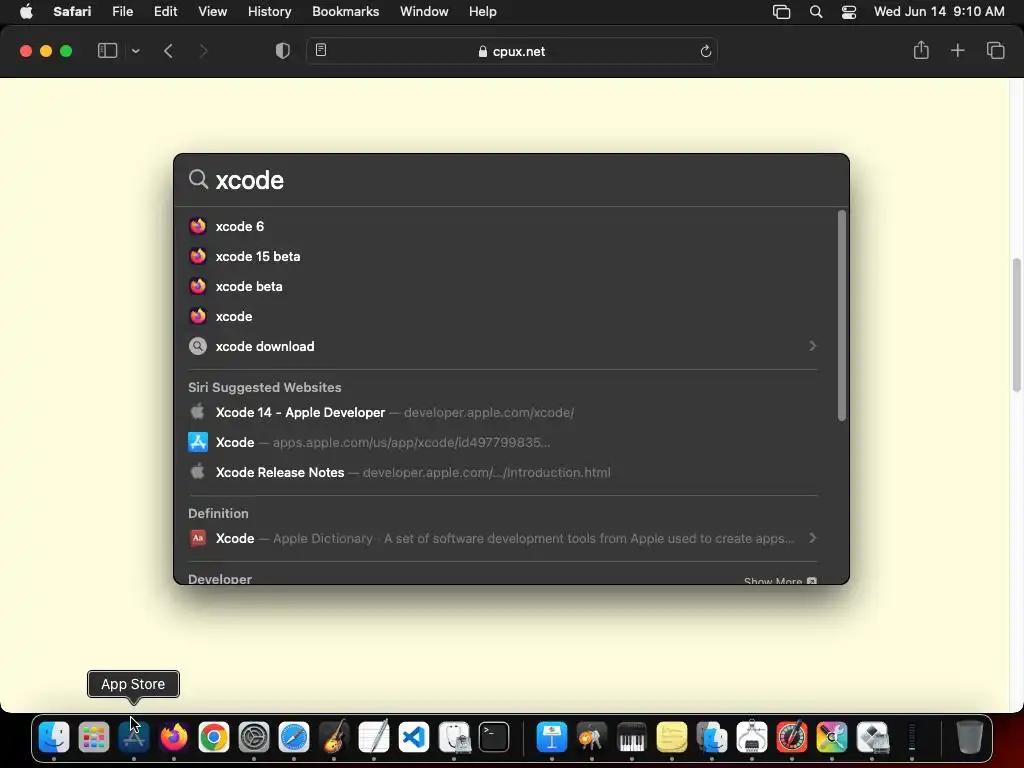Screen dimensions: 1024x768
Task: Open the Bookmarks menu
Action: (x=345, y=11)
